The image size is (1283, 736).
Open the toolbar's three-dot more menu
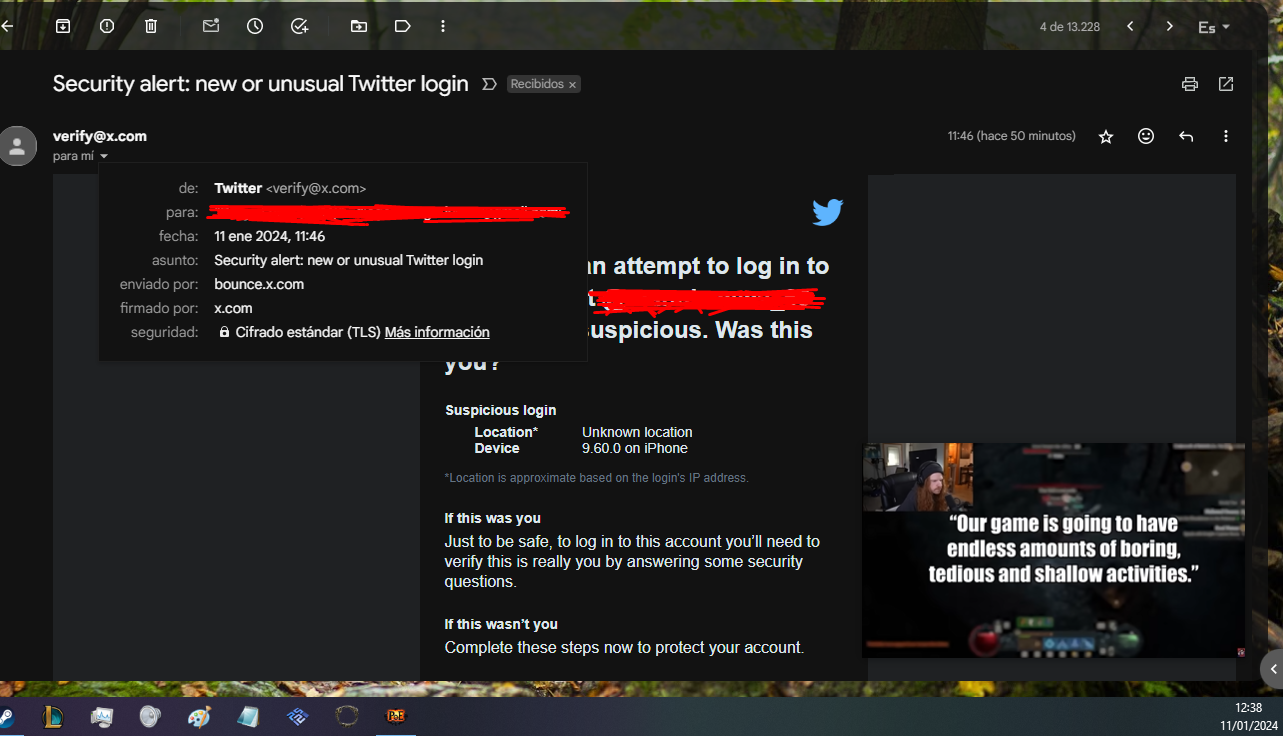tap(443, 26)
